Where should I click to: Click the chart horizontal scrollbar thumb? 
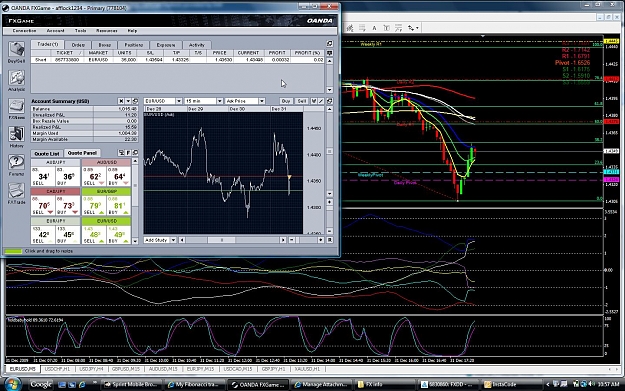222,240
